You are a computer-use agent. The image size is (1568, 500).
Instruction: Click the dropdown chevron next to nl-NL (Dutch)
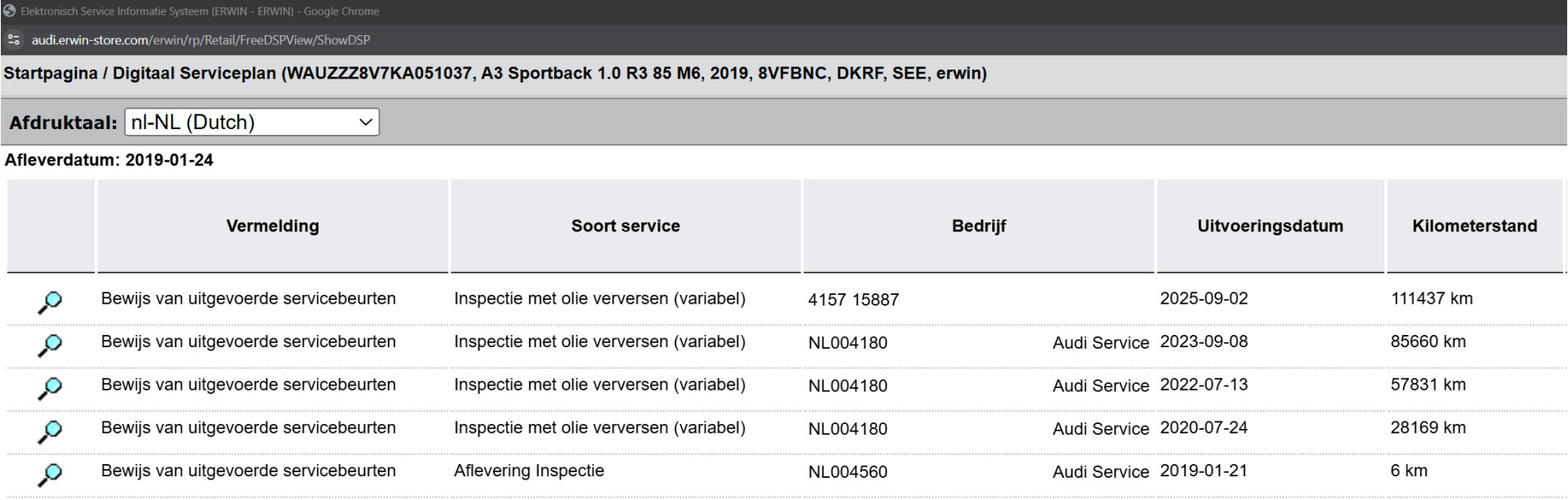pyautogui.click(x=365, y=123)
